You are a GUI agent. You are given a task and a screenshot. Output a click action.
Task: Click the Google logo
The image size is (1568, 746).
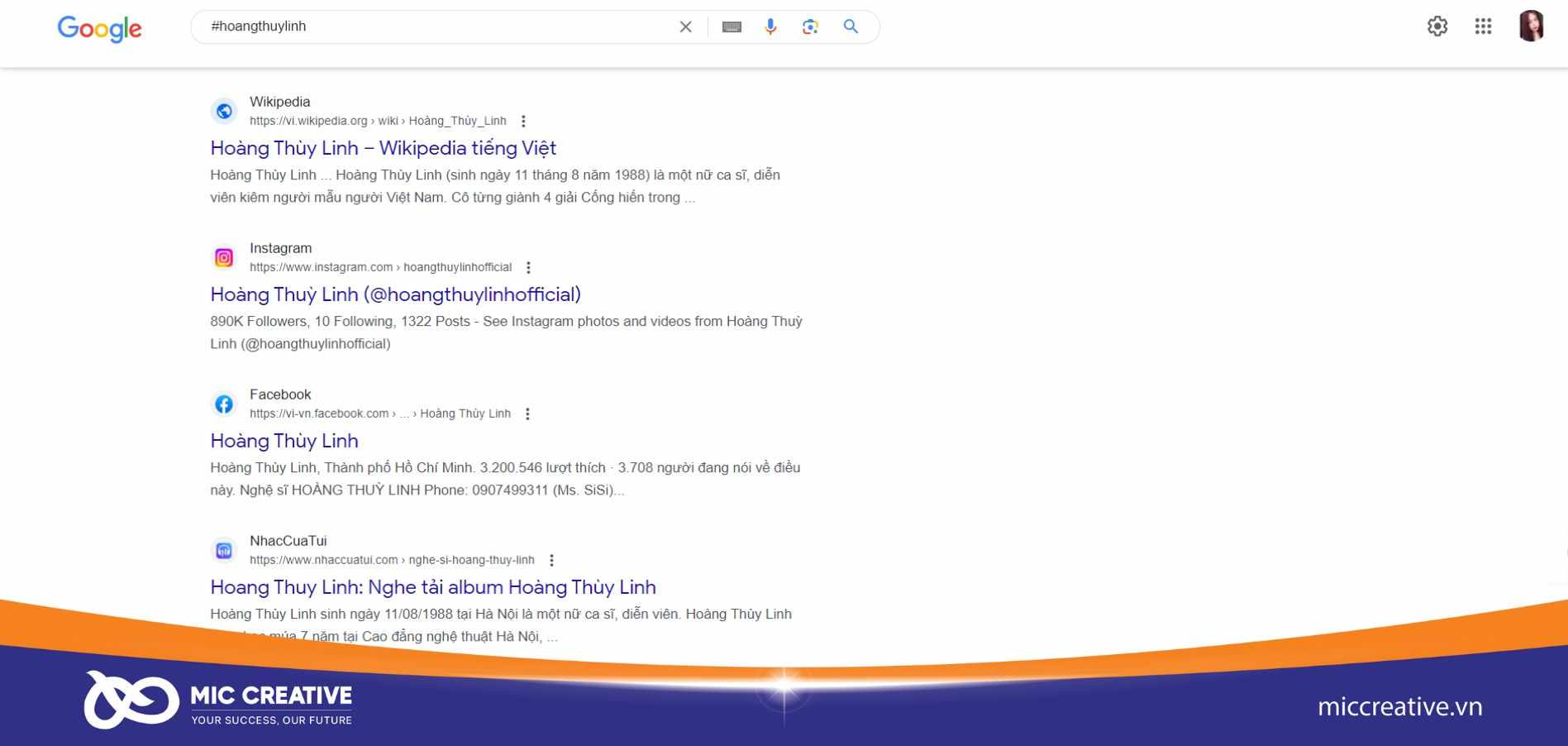[99, 28]
